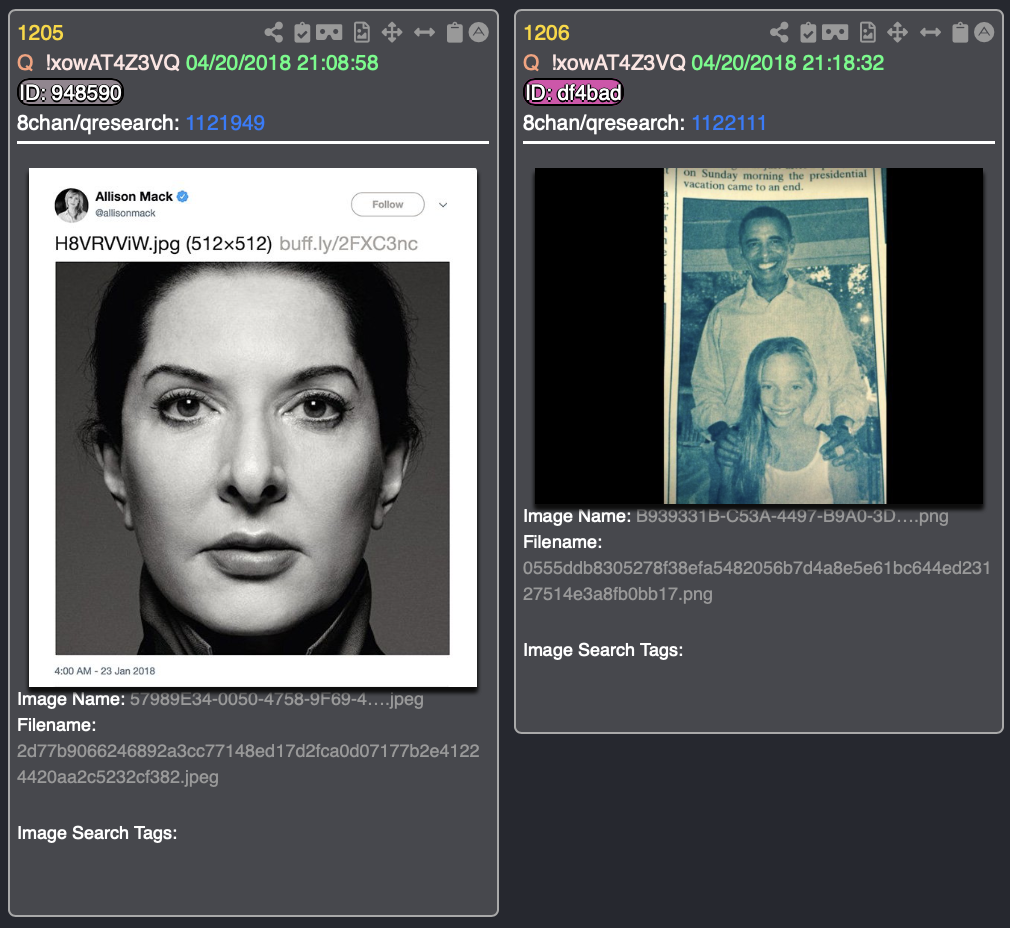Click the four-way move arrows icon on post 1206
The height and width of the screenshot is (928, 1010).
[x=897, y=32]
